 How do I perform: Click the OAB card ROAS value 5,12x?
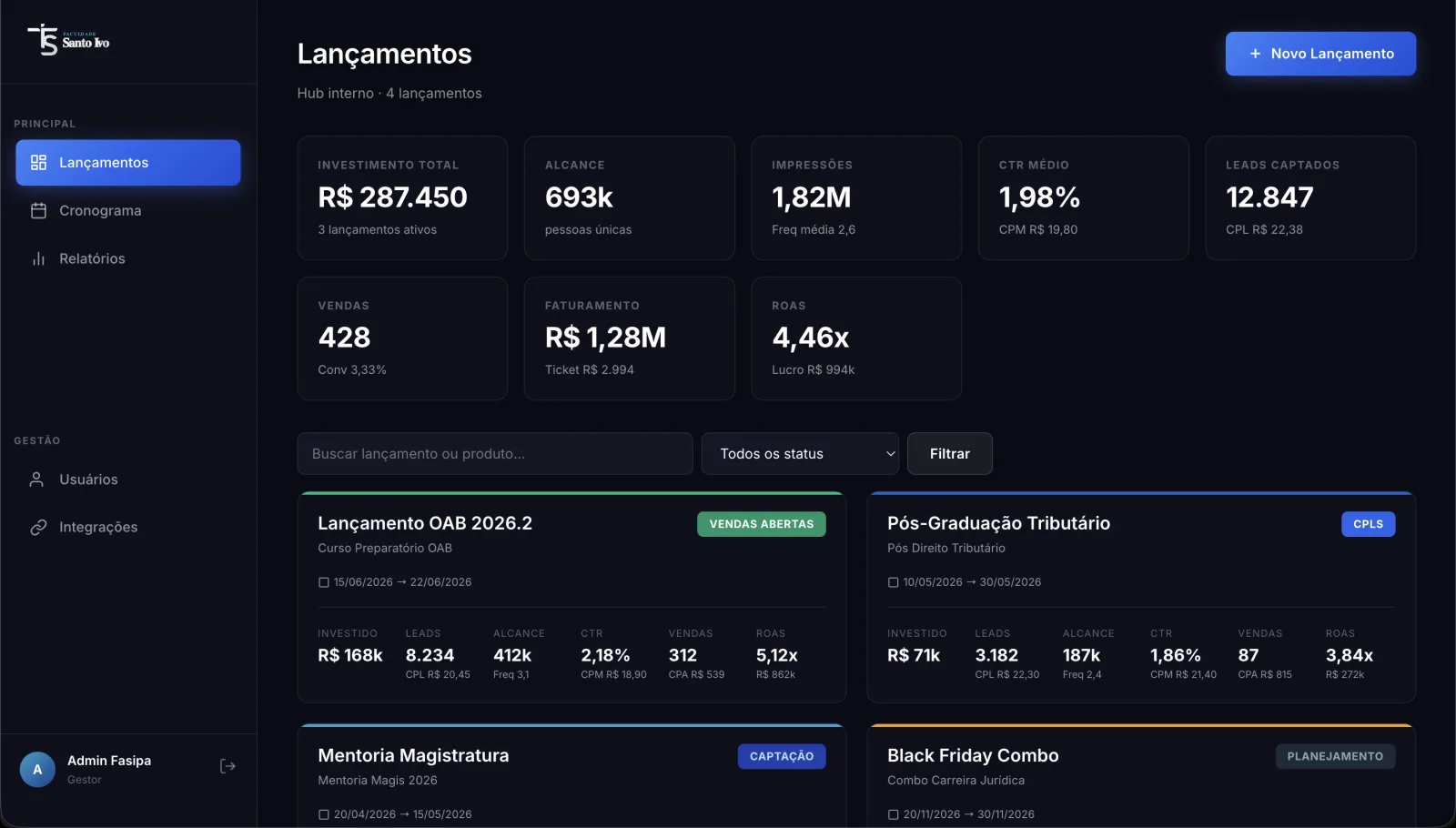[x=776, y=656]
